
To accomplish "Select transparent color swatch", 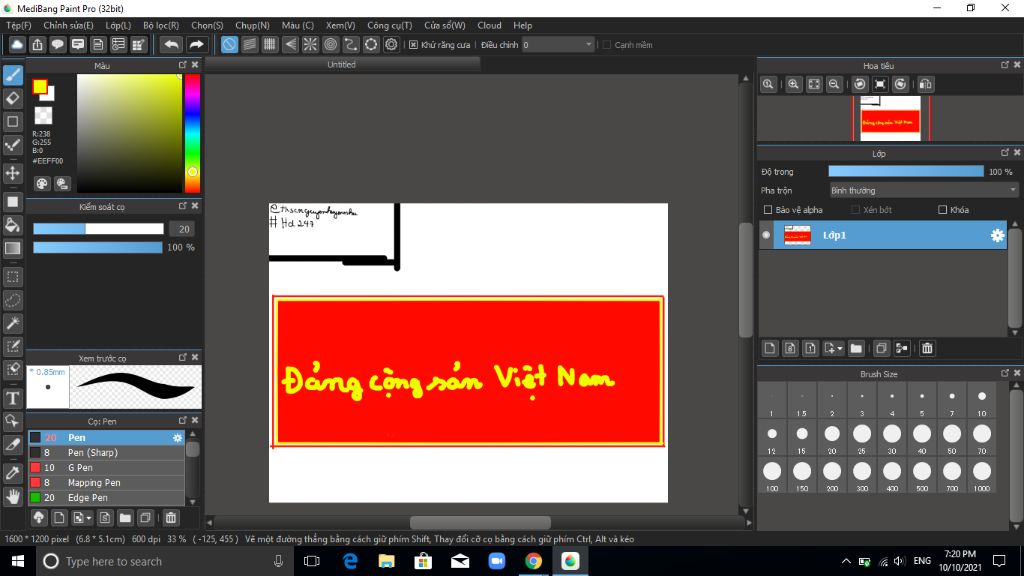I will tap(43, 116).
